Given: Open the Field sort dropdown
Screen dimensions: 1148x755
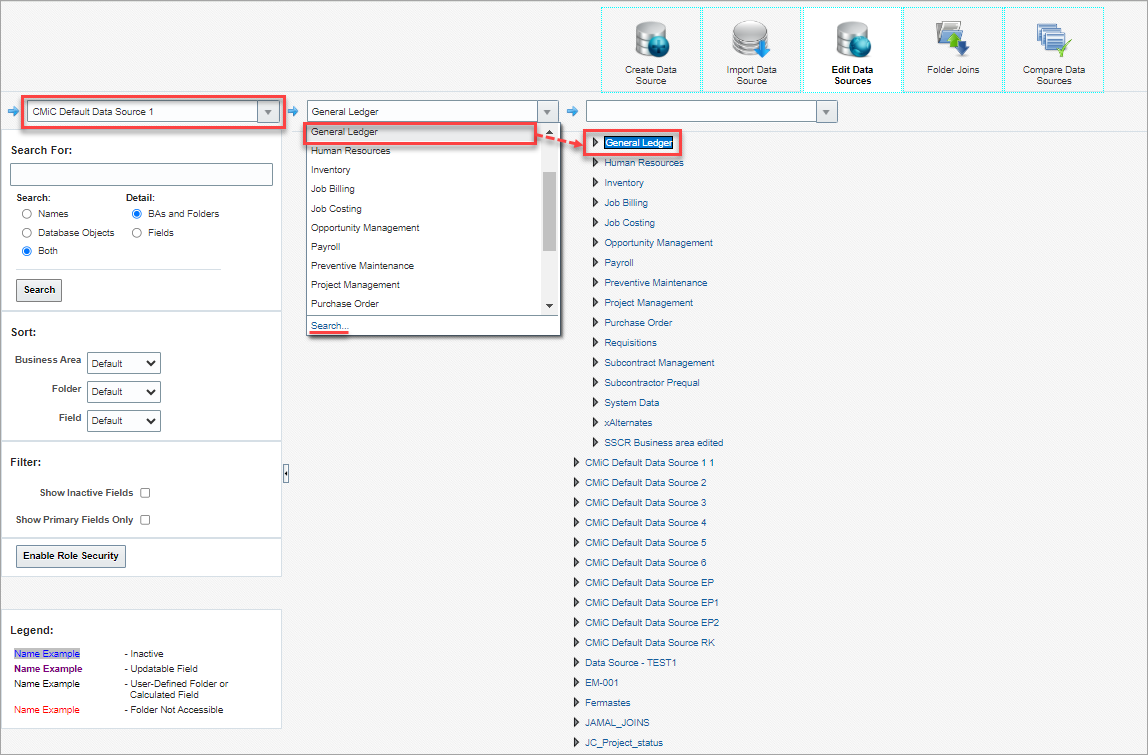Looking at the screenshot, I should pos(124,421).
